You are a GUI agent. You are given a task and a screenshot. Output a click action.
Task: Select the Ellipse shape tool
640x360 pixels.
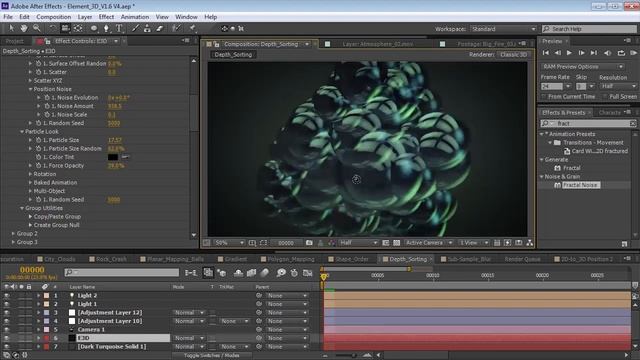click(x=94, y=28)
